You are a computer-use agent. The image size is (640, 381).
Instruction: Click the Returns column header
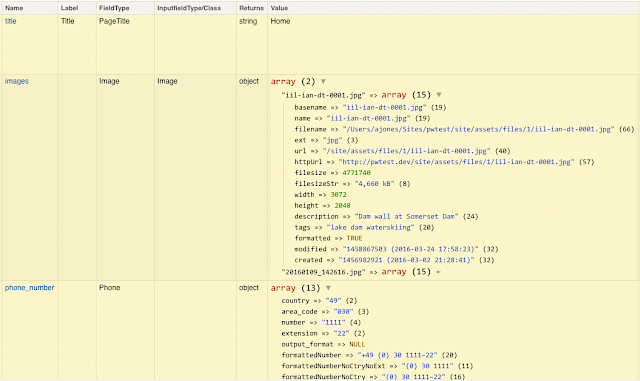point(251,8)
